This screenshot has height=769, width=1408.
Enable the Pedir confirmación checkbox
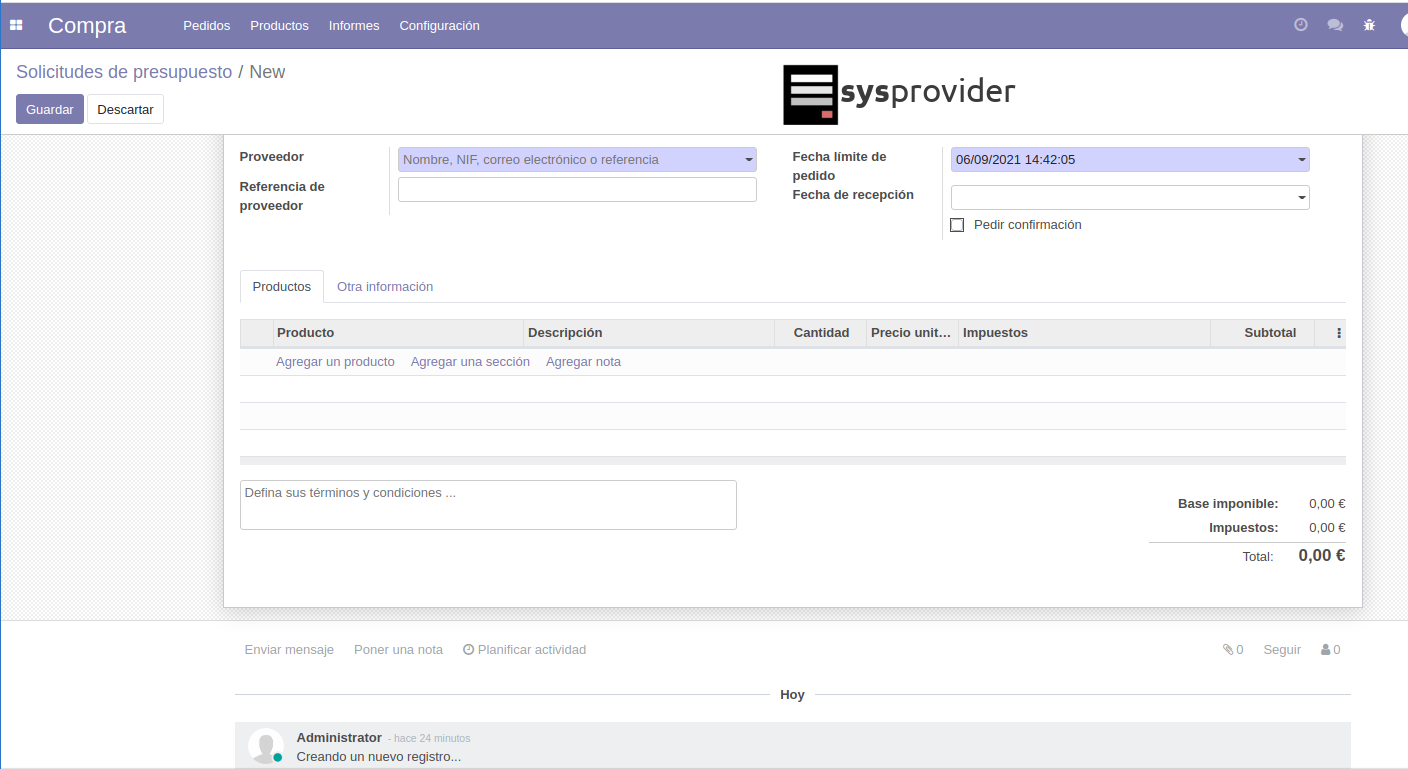point(957,225)
